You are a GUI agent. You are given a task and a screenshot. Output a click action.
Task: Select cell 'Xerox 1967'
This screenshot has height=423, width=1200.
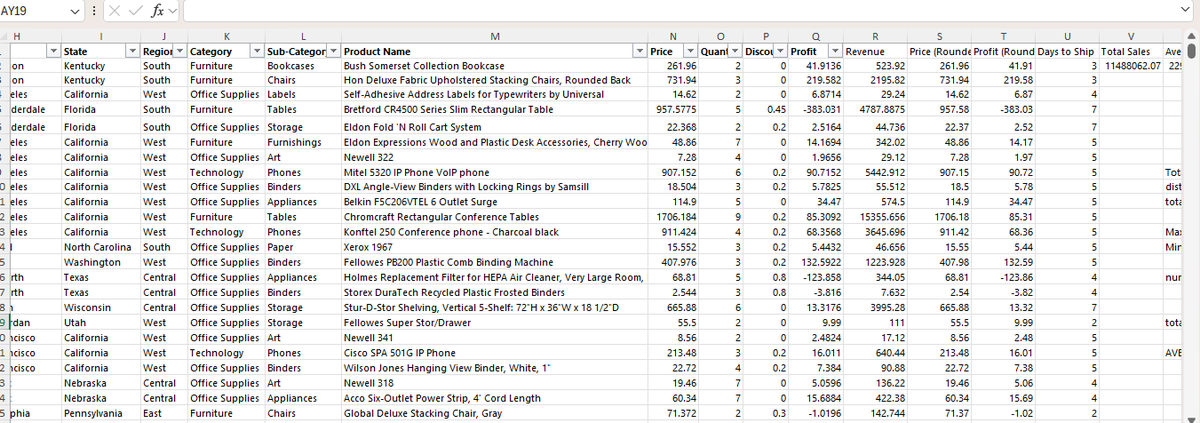tap(494, 246)
